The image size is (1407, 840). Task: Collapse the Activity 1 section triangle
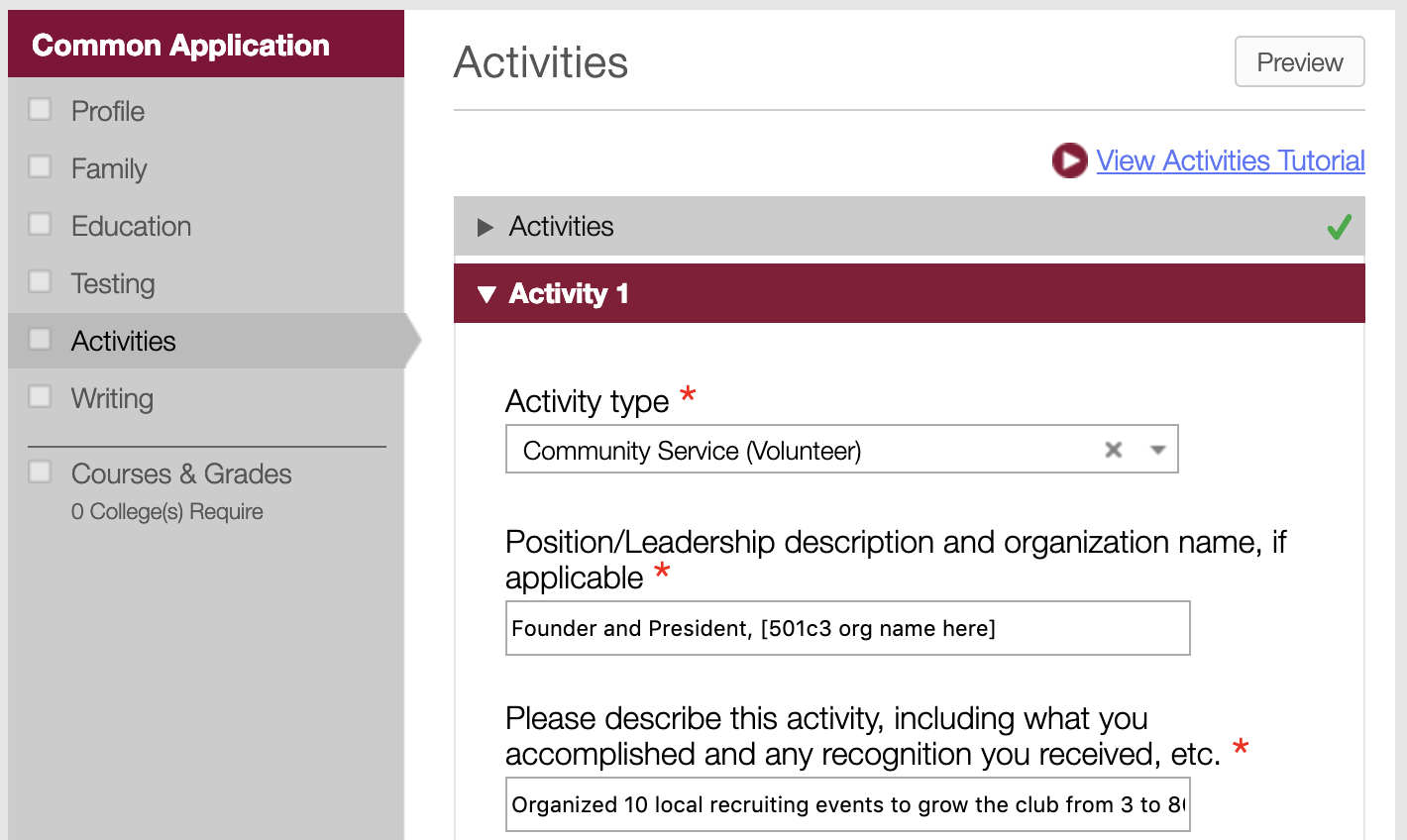tap(486, 294)
